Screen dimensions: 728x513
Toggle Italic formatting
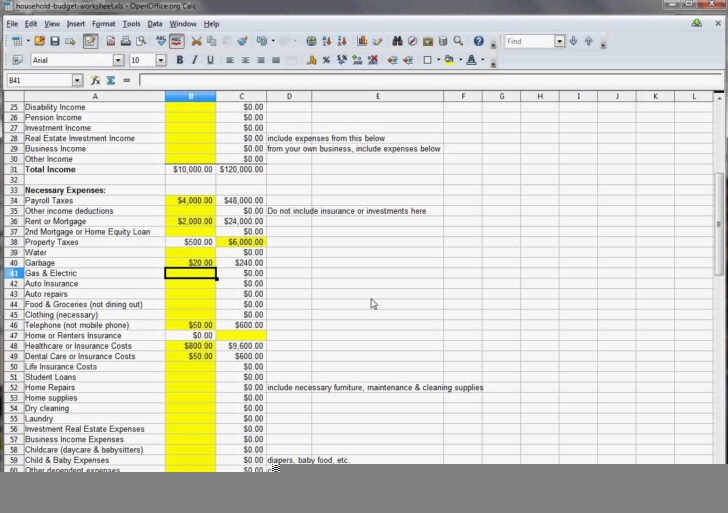(195, 60)
